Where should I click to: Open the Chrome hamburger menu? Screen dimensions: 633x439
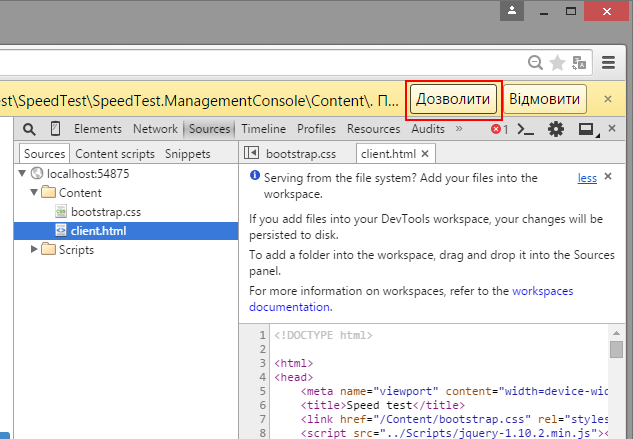(x=608, y=63)
